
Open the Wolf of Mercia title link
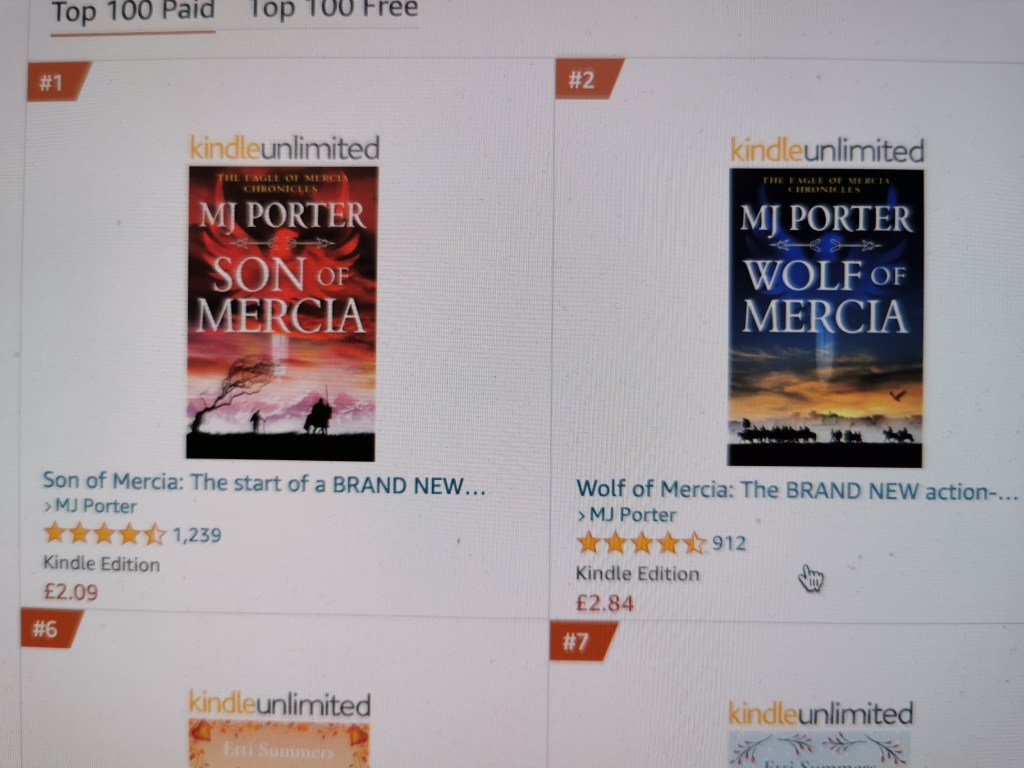click(797, 490)
